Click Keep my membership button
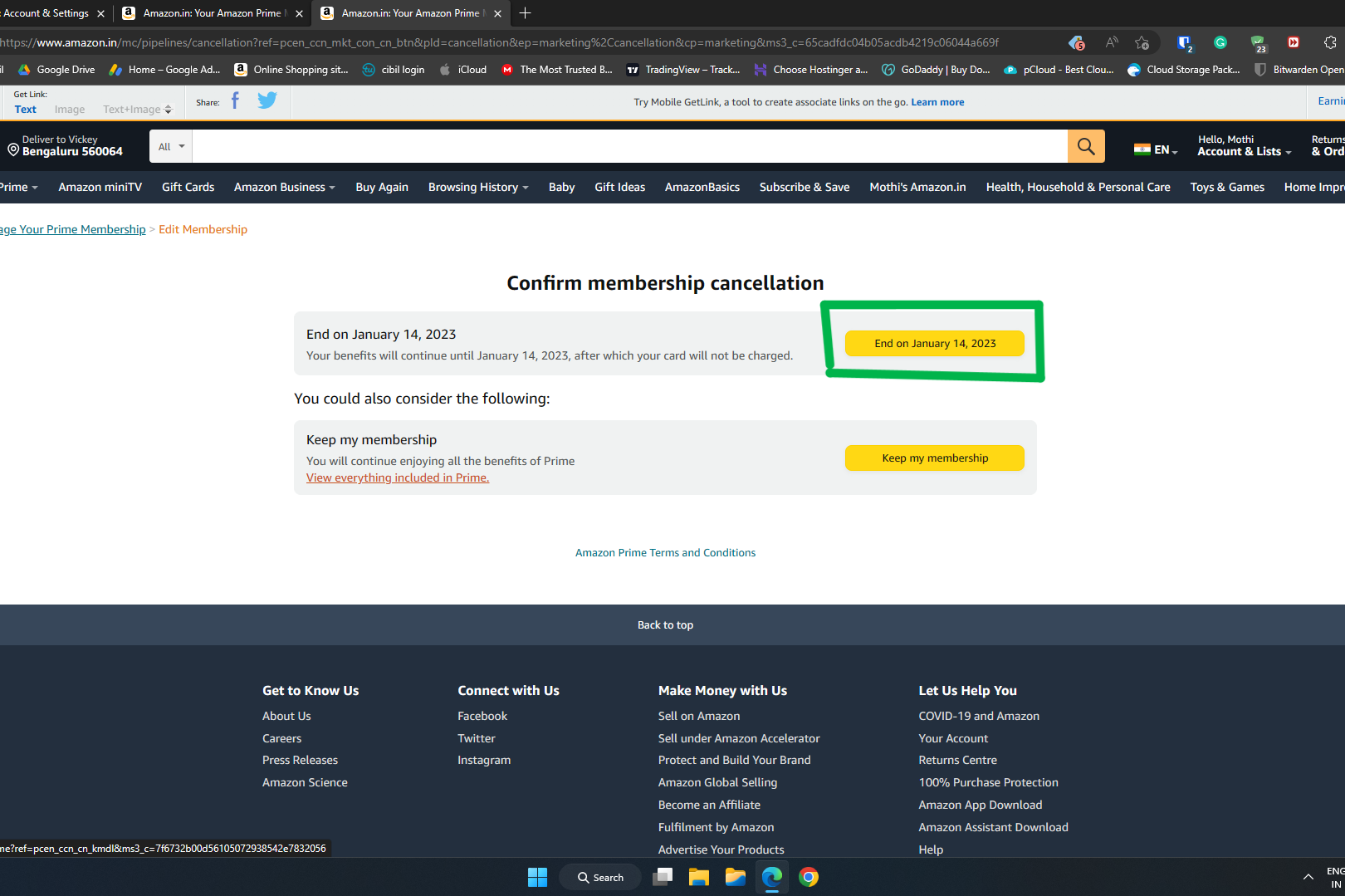The height and width of the screenshot is (896, 1345). [935, 458]
